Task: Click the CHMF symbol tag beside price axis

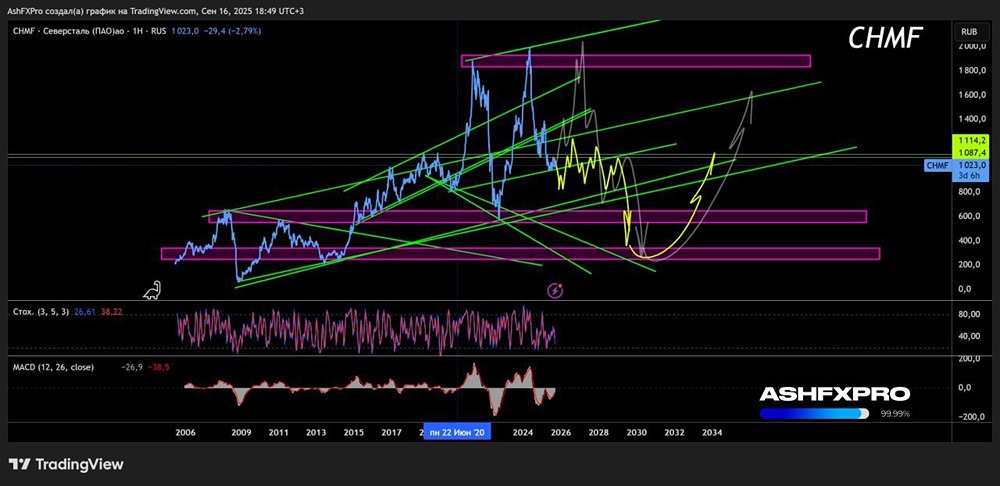Action: click(x=937, y=165)
